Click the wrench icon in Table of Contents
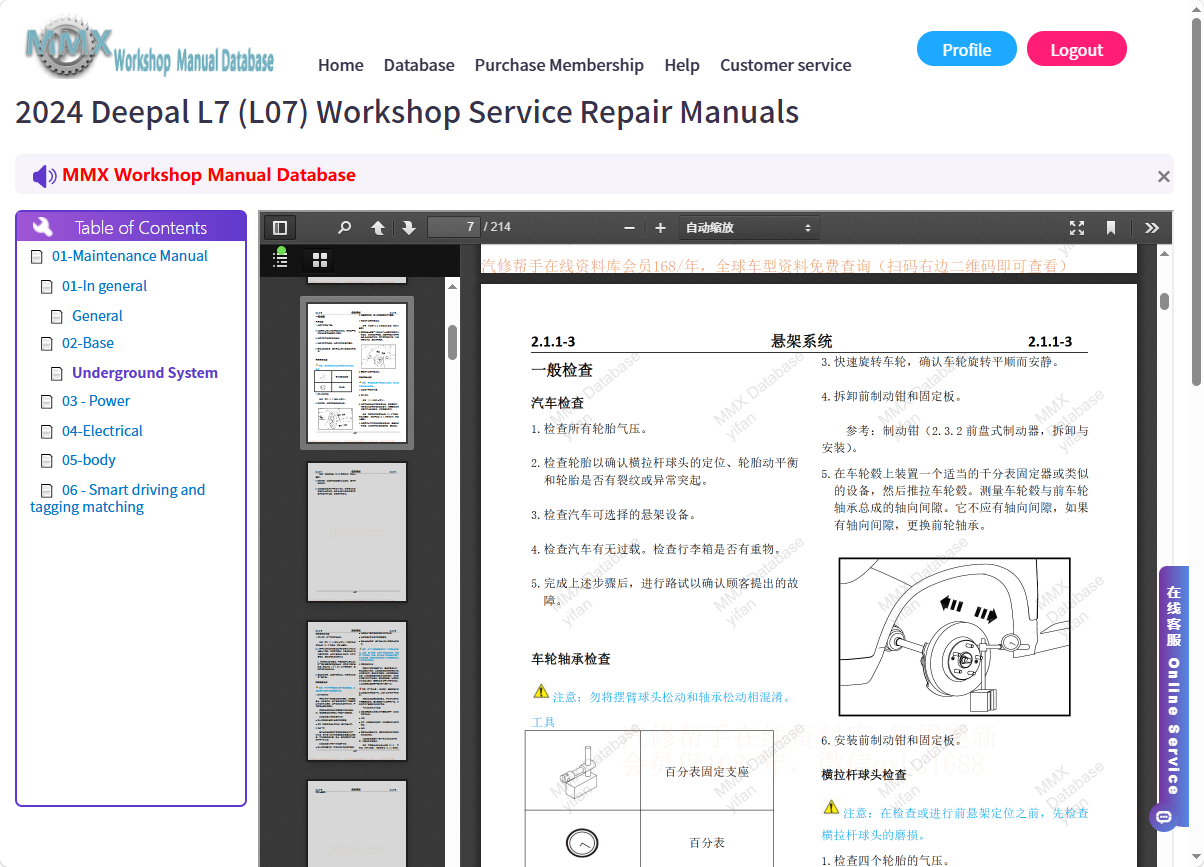Screen dimensions: 1204x867 point(42,227)
